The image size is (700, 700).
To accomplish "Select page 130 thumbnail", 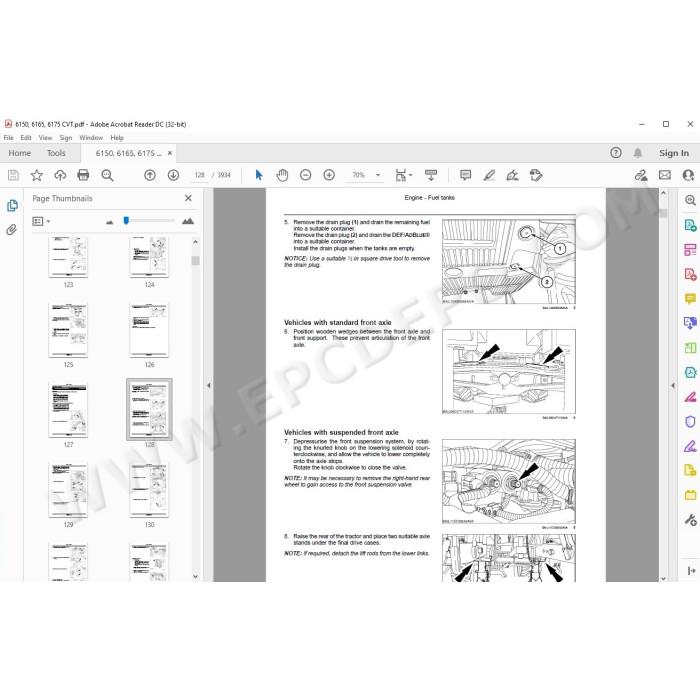I will click(149, 490).
